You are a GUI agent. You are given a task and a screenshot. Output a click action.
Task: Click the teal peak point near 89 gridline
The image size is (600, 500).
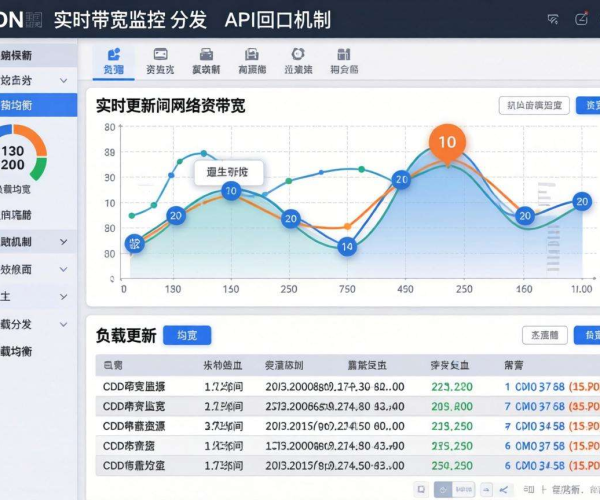(204, 153)
